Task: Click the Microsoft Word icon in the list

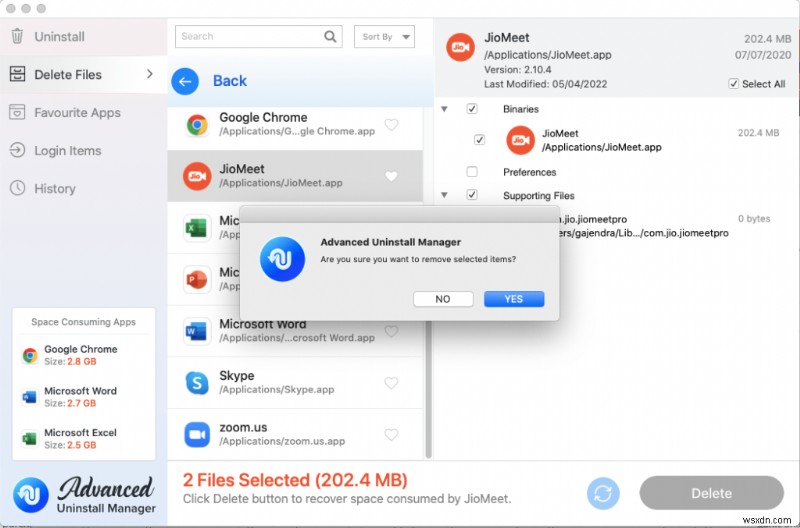Action: click(197, 331)
